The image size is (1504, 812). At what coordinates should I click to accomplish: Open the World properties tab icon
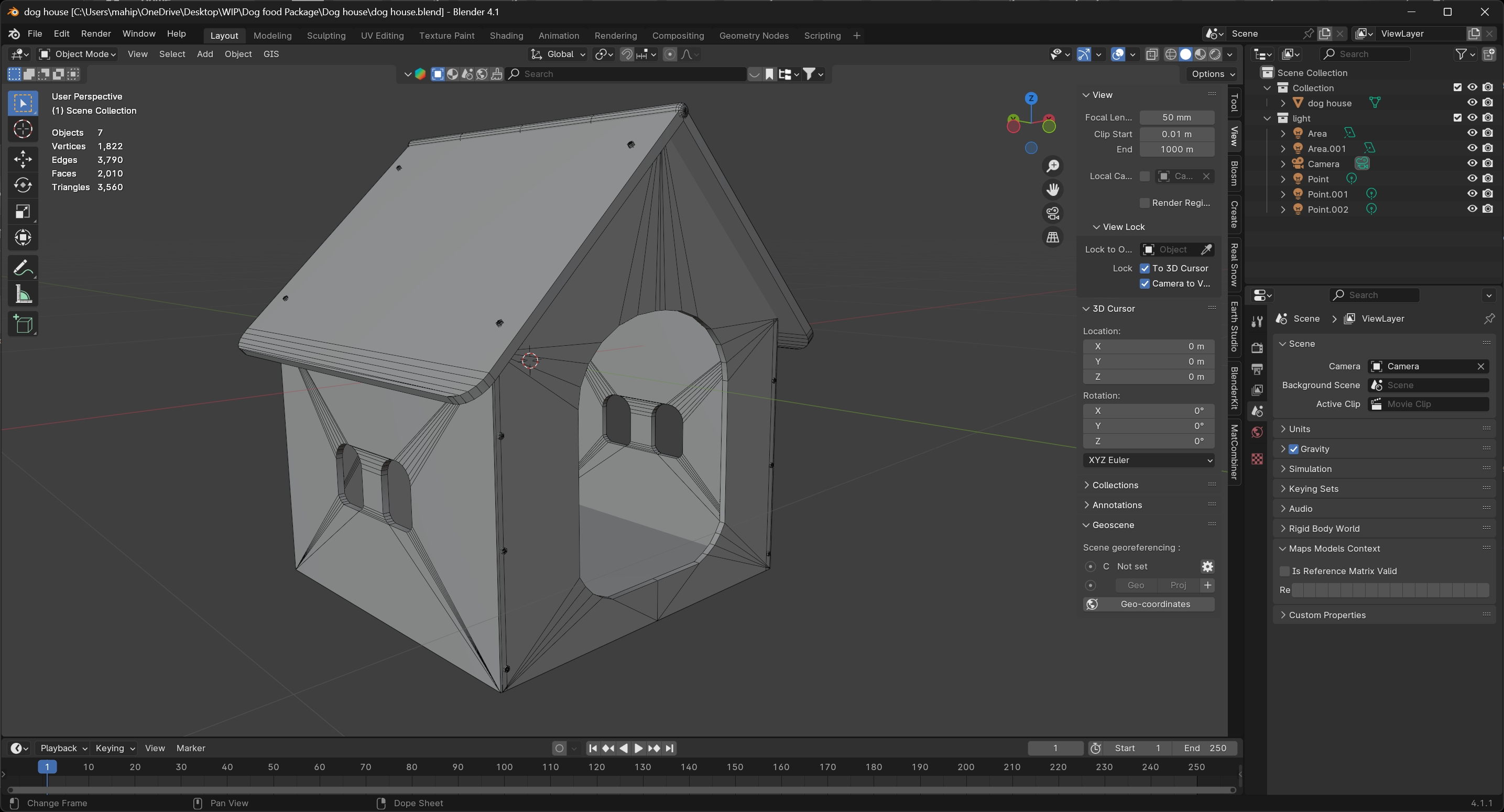(1257, 433)
